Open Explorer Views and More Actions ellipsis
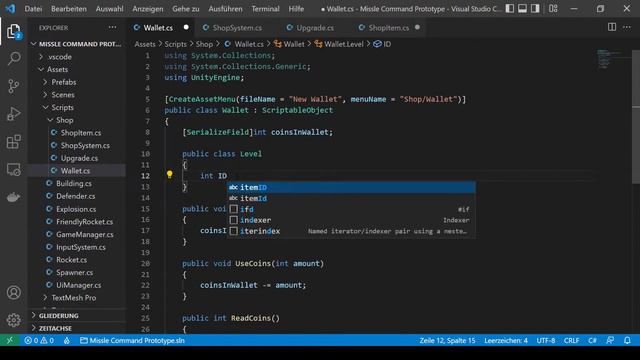This screenshot has height=360, width=640. pyautogui.click(x=112, y=27)
